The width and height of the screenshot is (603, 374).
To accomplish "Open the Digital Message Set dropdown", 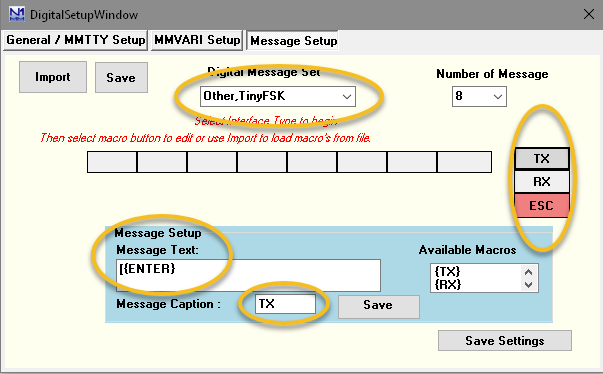I will 278,96.
